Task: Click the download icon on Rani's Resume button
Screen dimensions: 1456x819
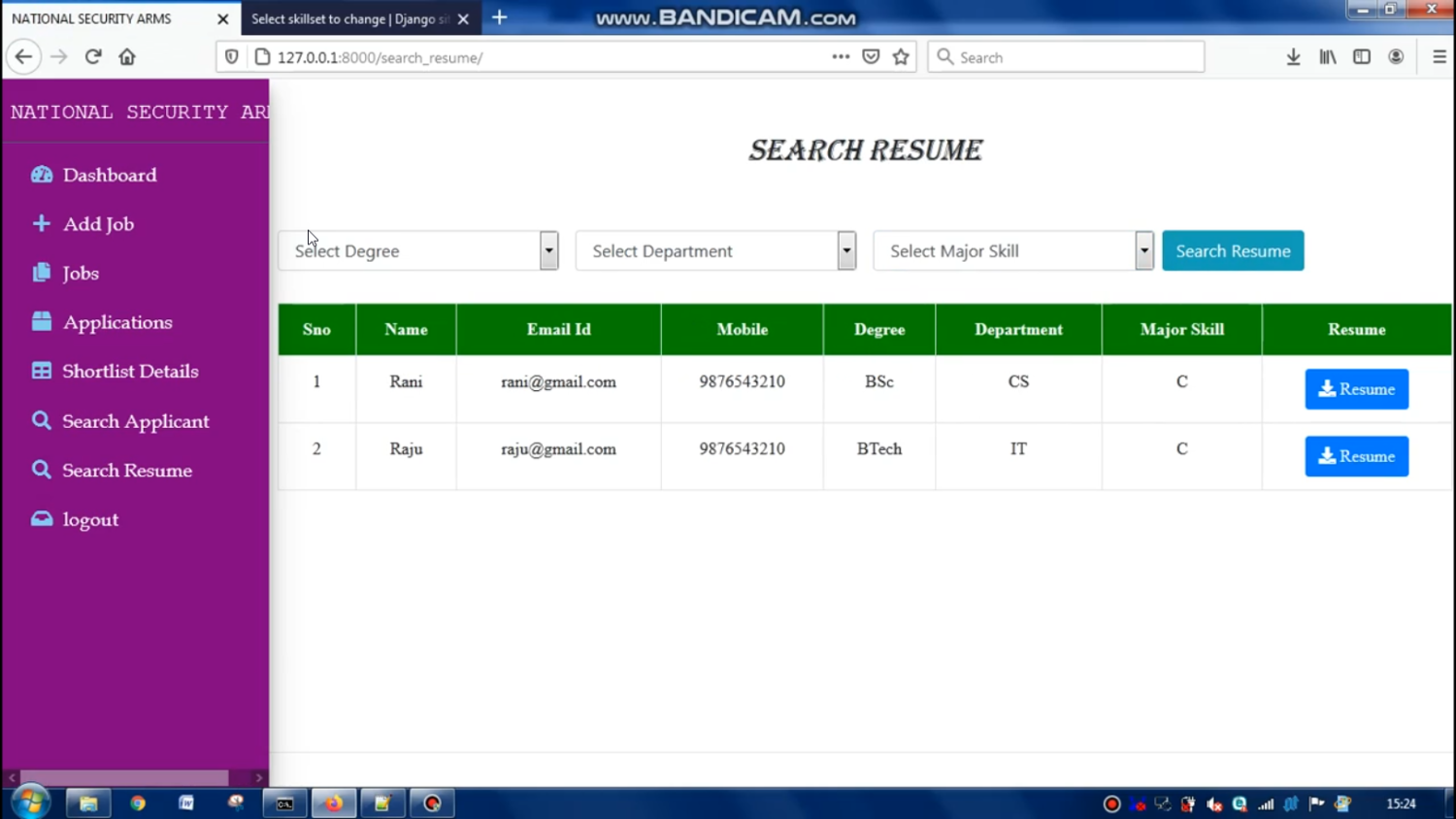Action: pos(1327,388)
